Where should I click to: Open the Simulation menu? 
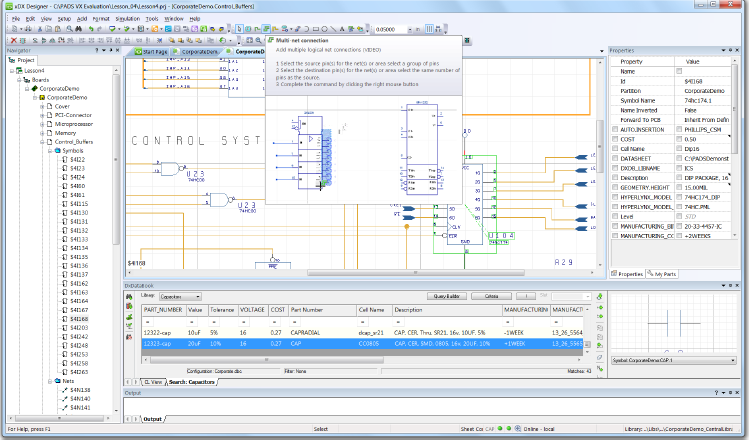127,18
